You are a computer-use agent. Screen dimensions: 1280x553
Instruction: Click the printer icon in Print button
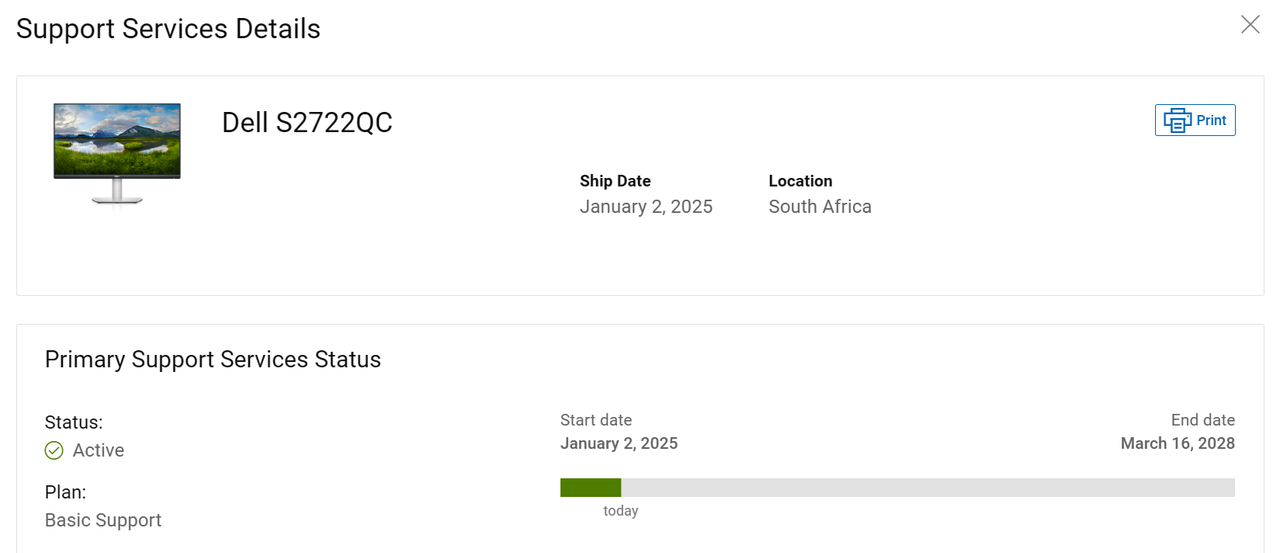pyautogui.click(x=1177, y=120)
